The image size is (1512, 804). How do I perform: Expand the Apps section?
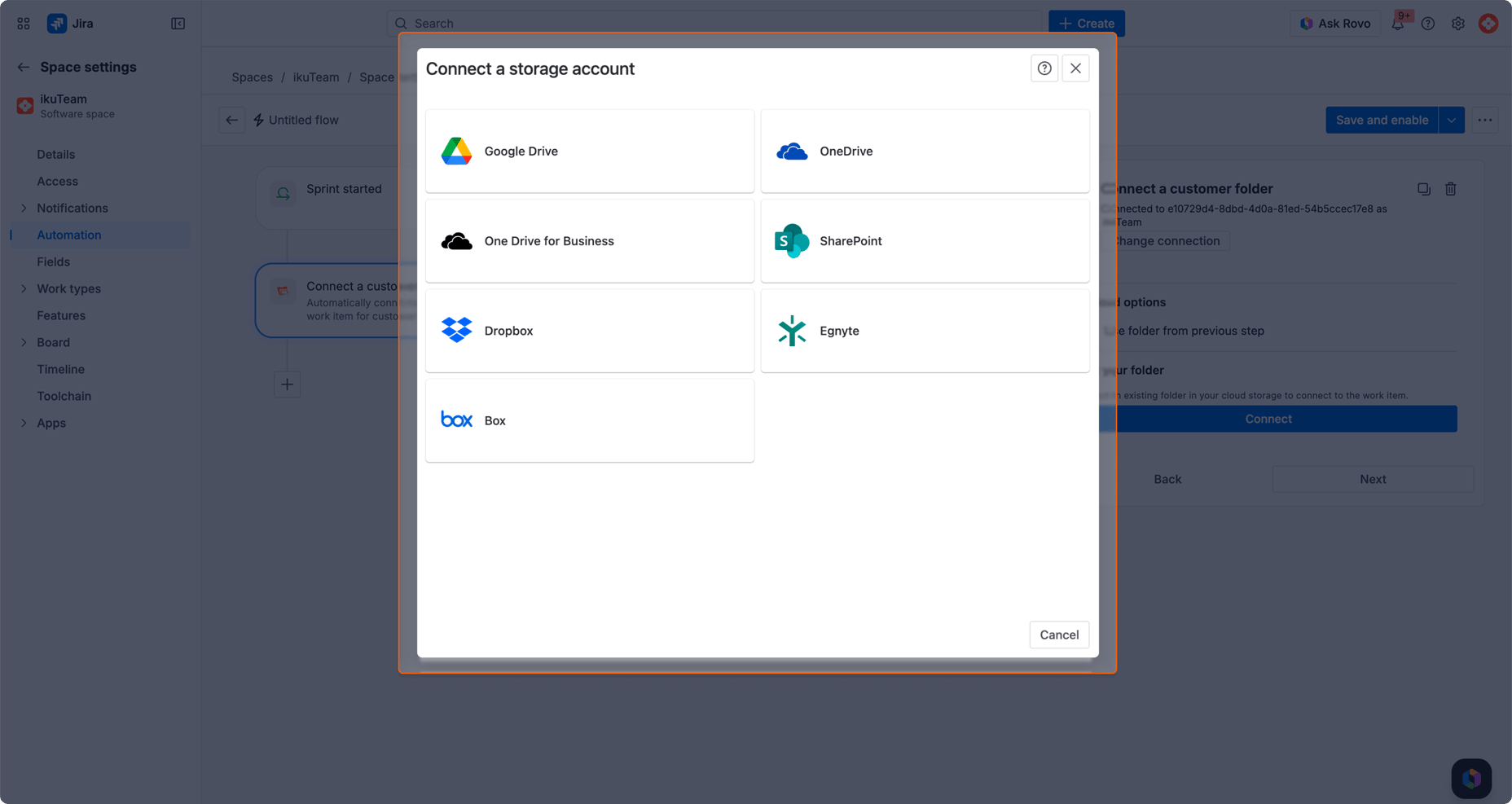(x=24, y=423)
